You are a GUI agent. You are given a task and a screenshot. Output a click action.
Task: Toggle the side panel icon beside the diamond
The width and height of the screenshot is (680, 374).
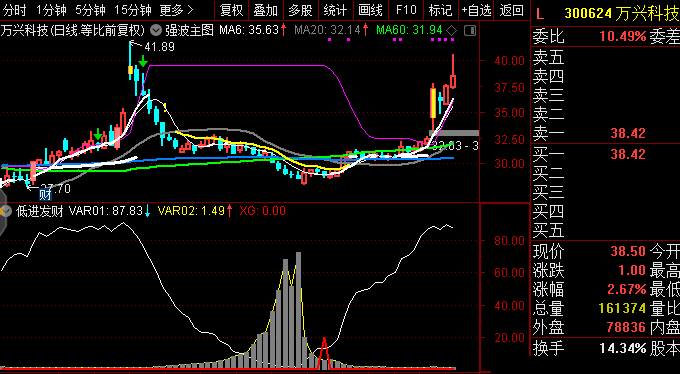coord(470,30)
